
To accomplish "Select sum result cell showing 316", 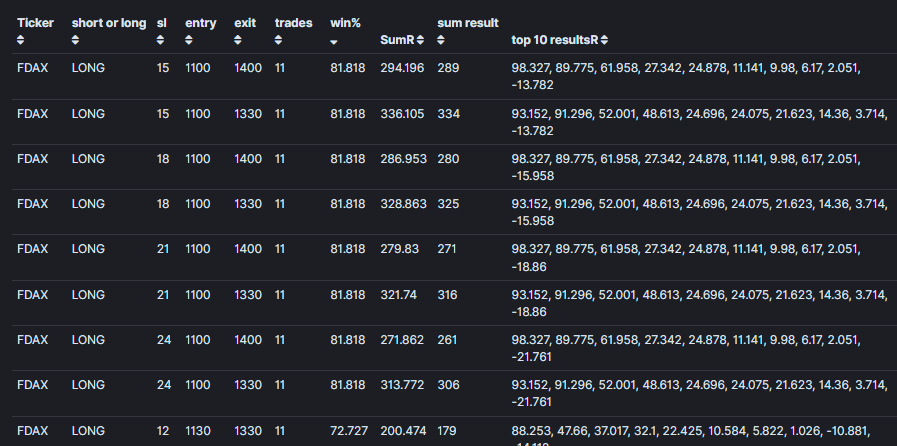I will (447, 294).
